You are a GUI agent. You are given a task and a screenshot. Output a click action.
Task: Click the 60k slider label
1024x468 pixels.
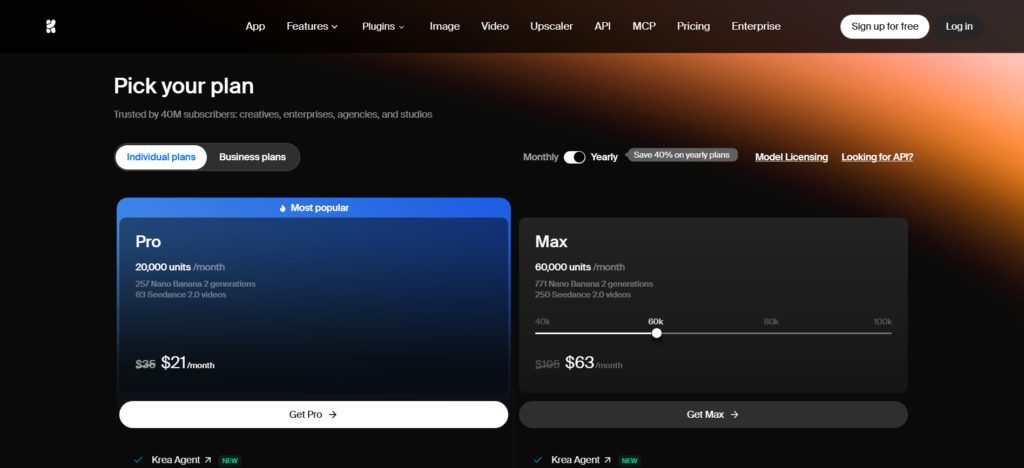click(656, 322)
